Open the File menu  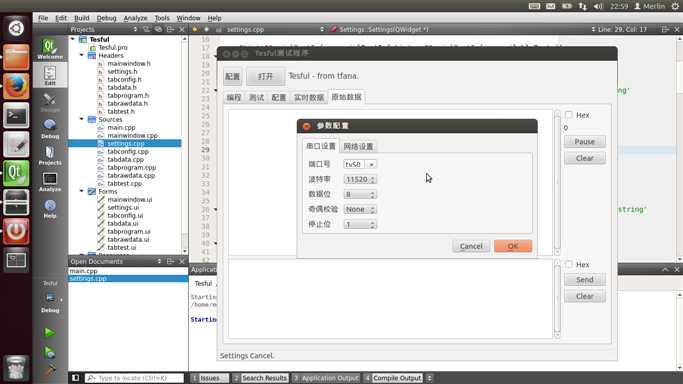[43, 18]
